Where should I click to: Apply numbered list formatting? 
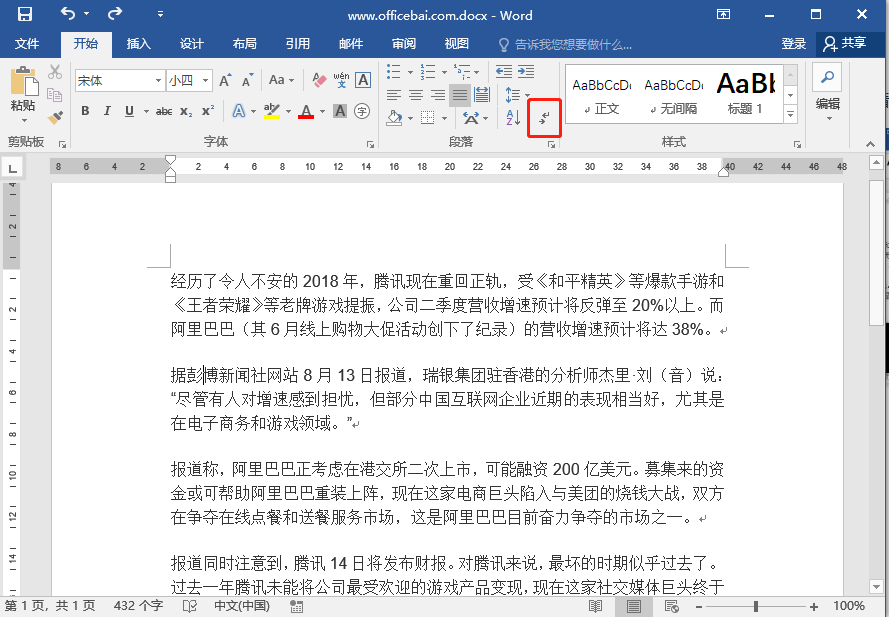(x=427, y=71)
